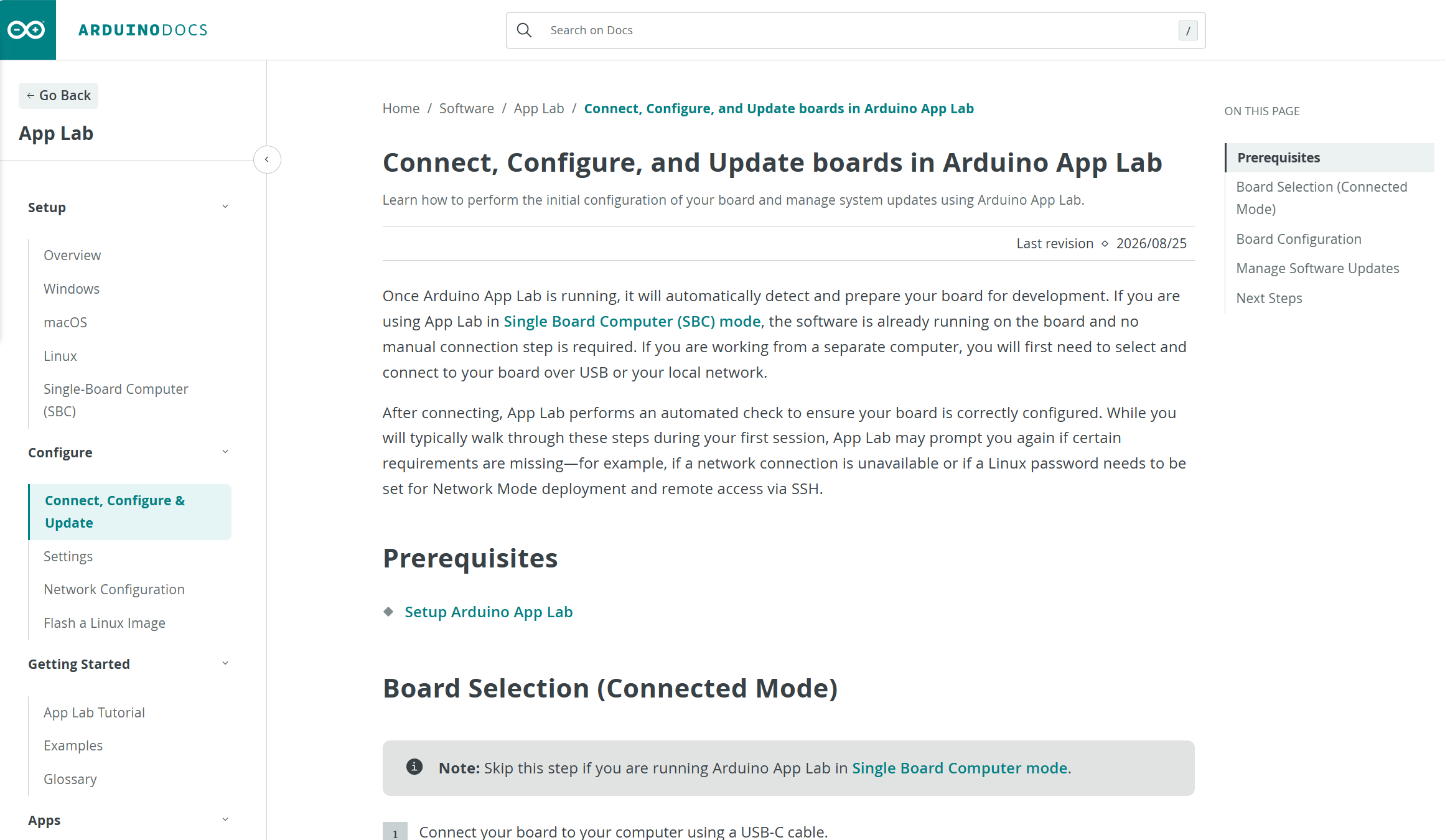This screenshot has height=840, width=1445.
Task: Open Flash a Linux Image page
Action: (105, 623)
